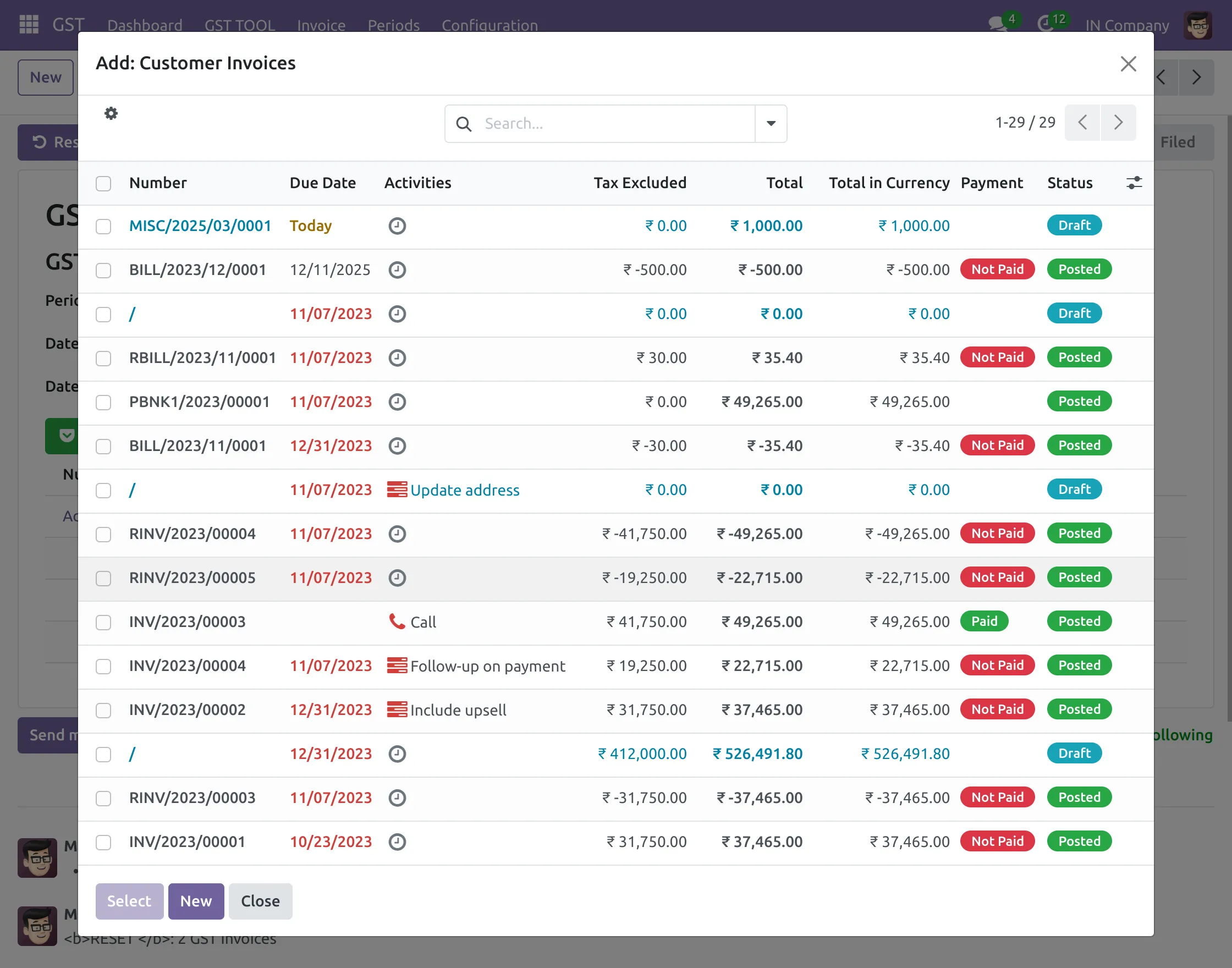Toggle the select-all checkbox in the header

(x=103, y=183)
